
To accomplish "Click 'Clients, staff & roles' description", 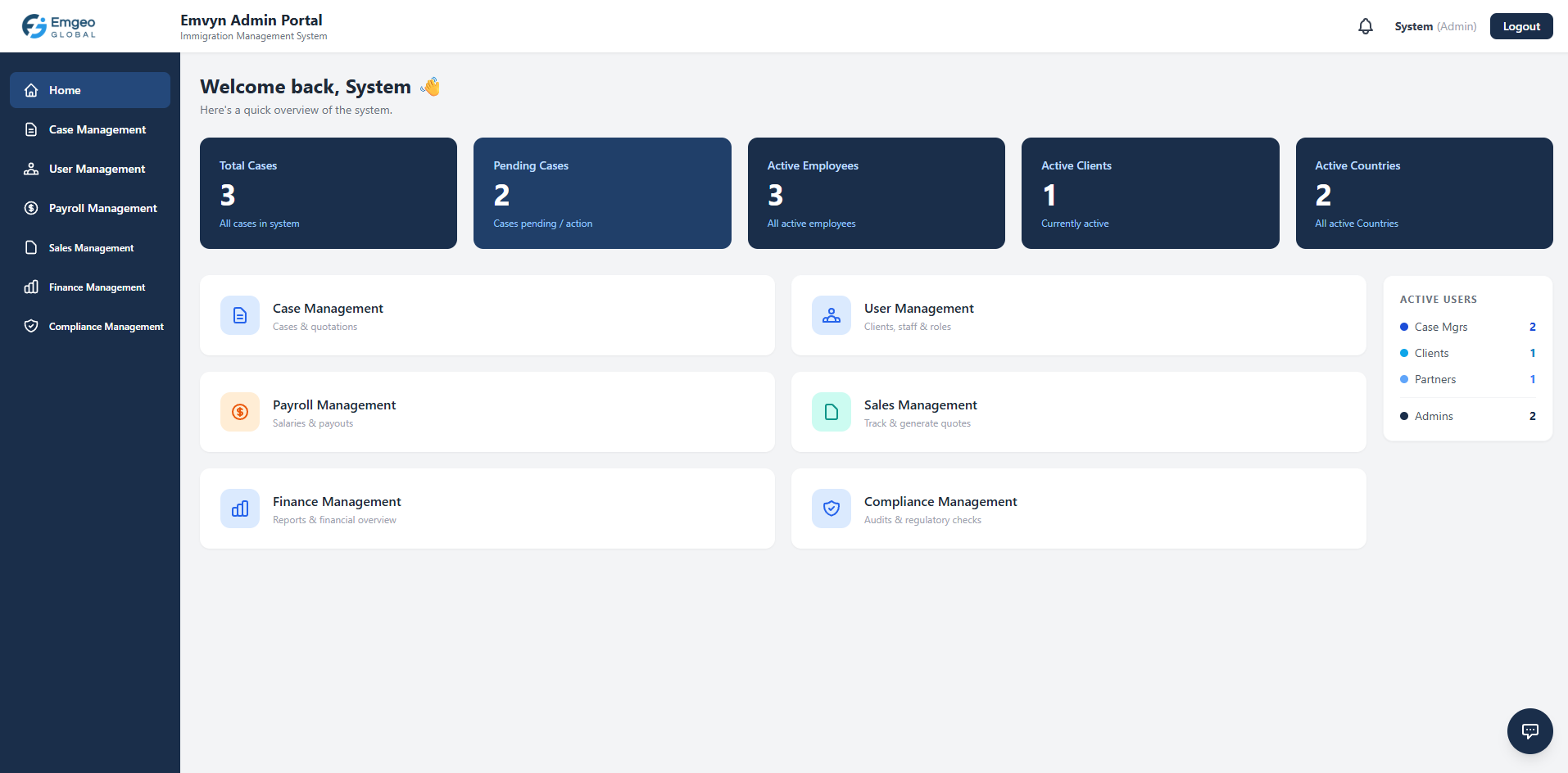I will coord(908,327).
